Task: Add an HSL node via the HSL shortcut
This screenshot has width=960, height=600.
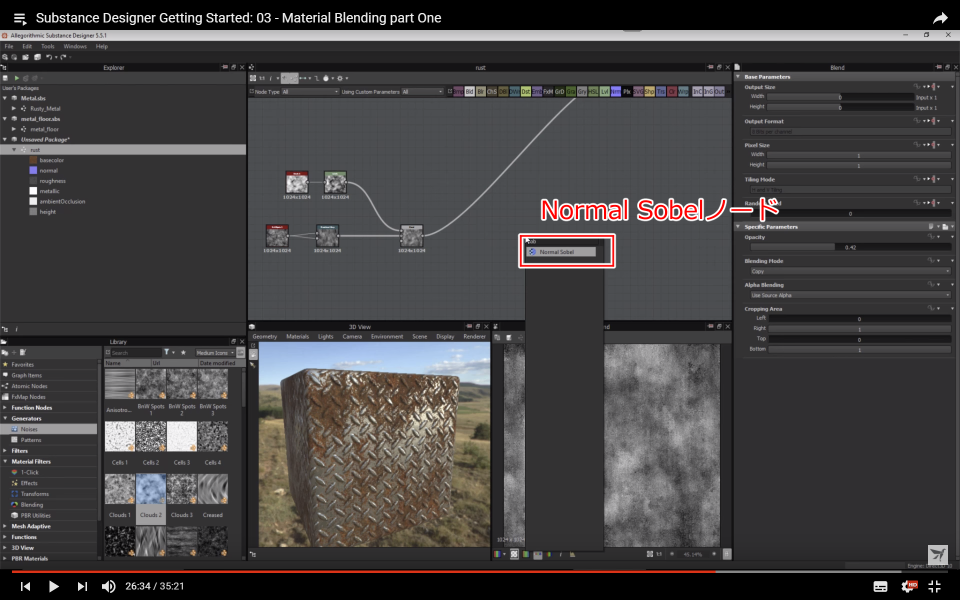Action: click(x=593, y=92)
